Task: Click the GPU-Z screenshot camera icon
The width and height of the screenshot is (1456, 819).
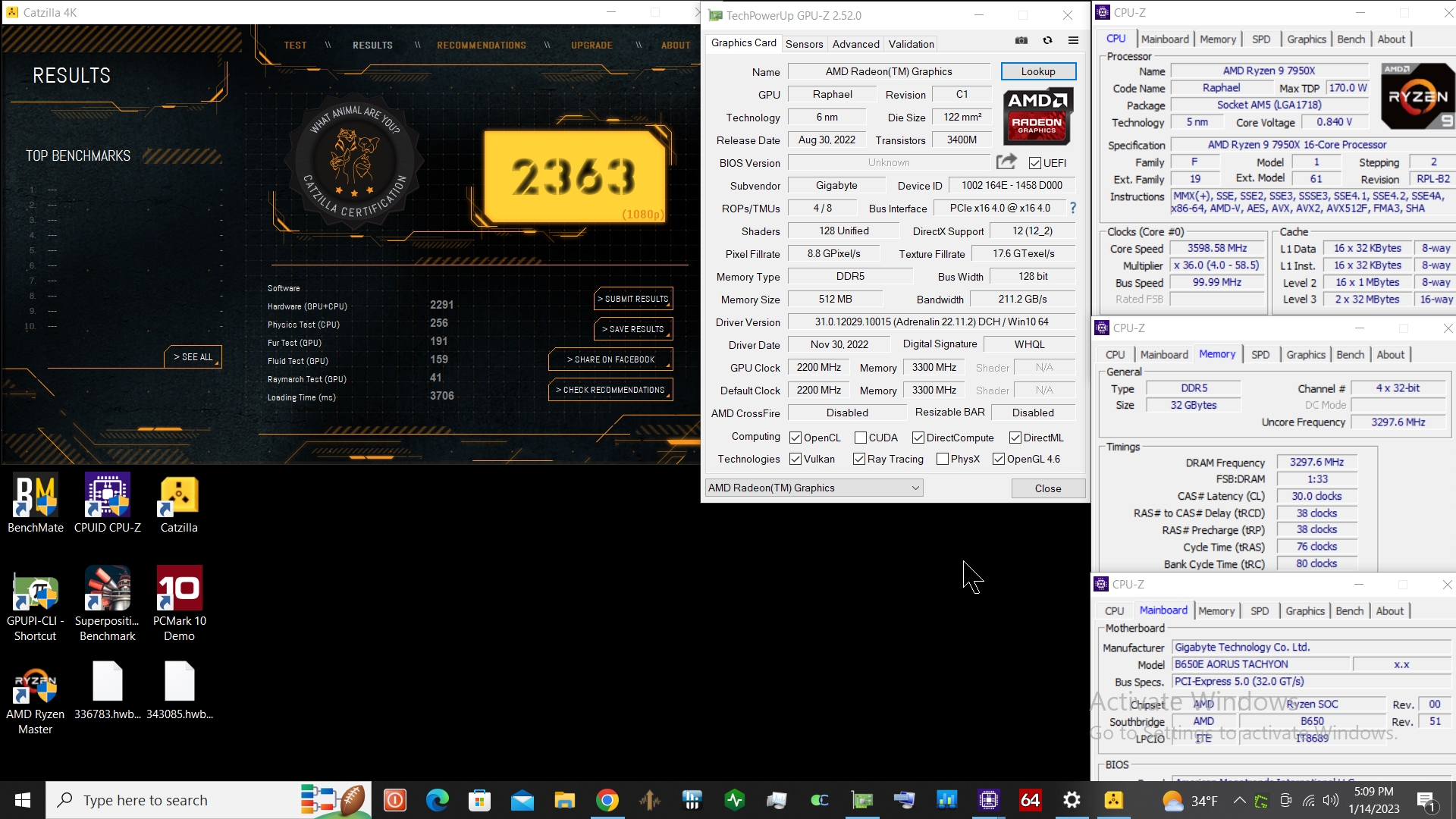Action: (1021, 41)
